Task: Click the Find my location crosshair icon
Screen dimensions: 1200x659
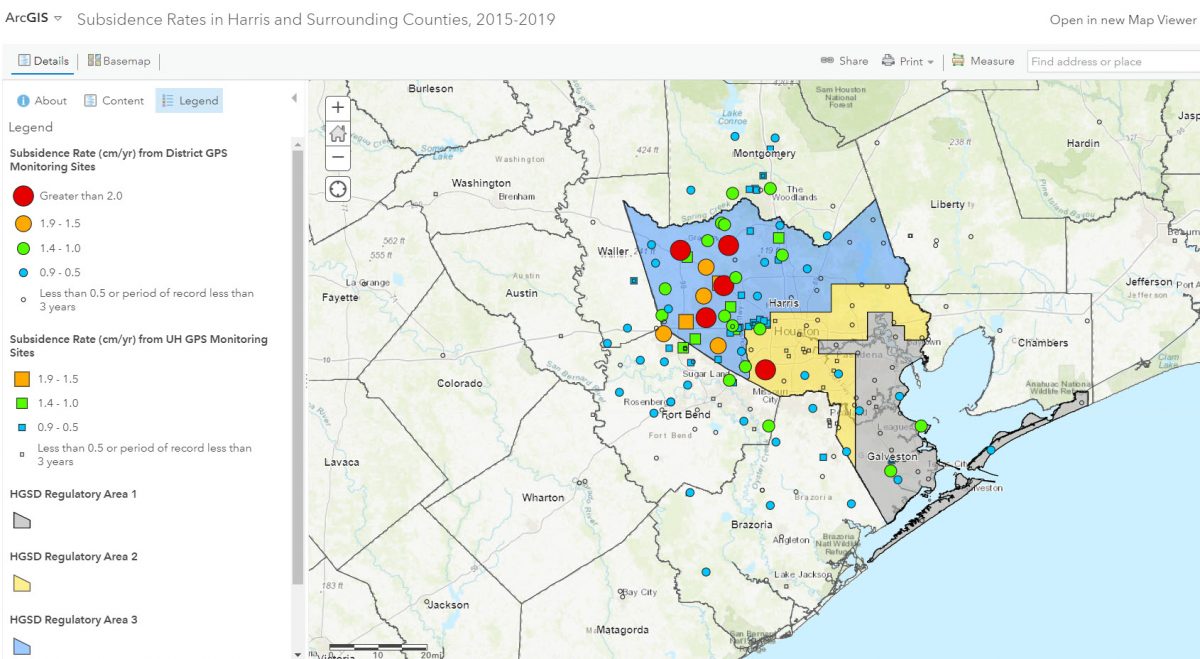Action: [x=337, y=189]
